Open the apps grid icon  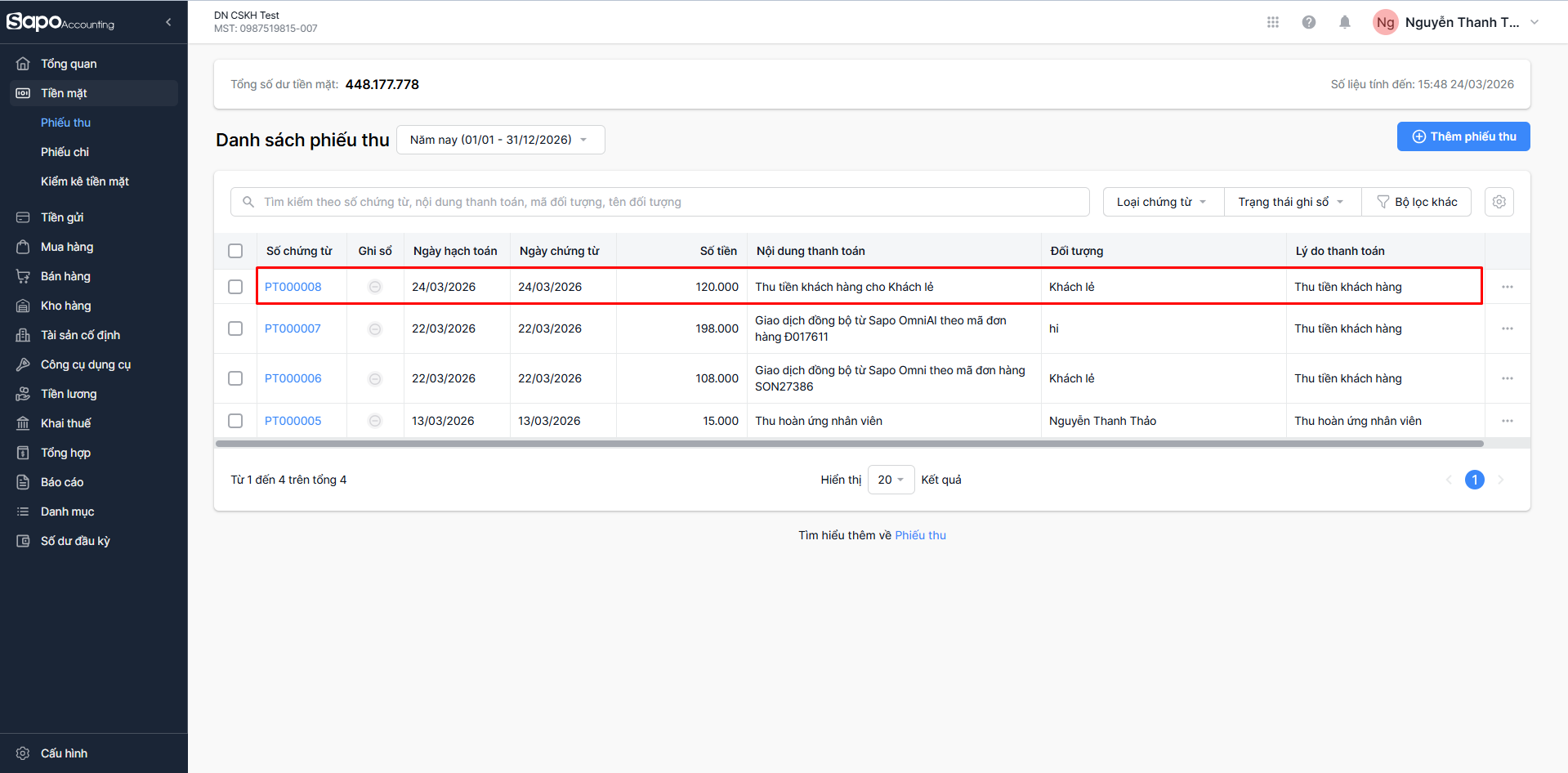[x=1272, y=22]
